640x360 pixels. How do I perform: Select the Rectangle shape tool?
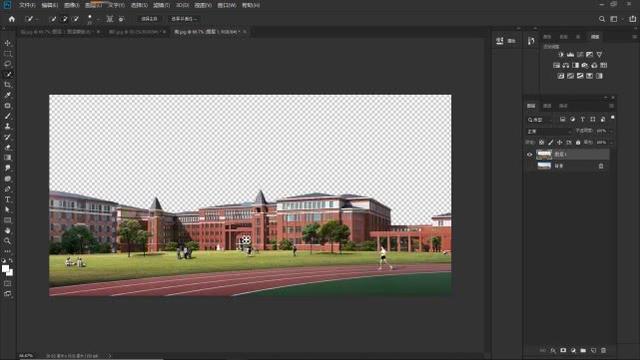(7, 220)
